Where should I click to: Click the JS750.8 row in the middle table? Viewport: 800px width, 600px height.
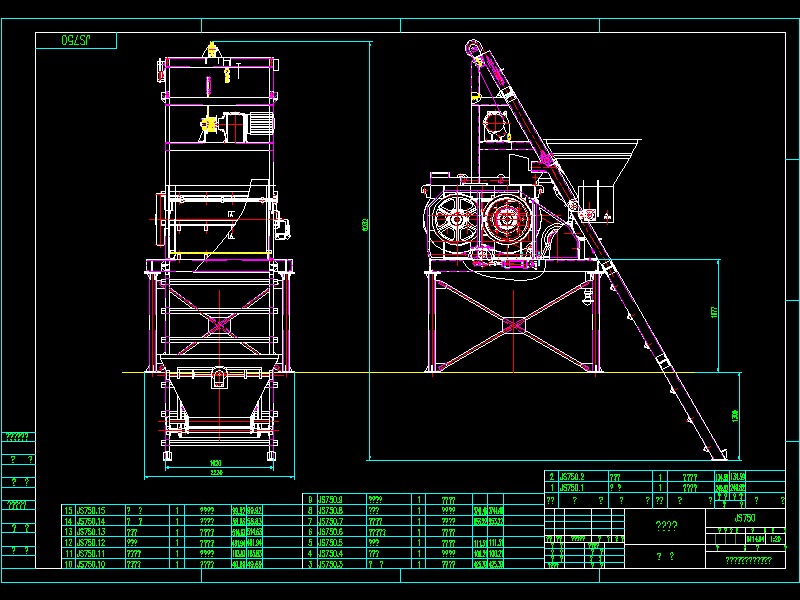[330, 510]
